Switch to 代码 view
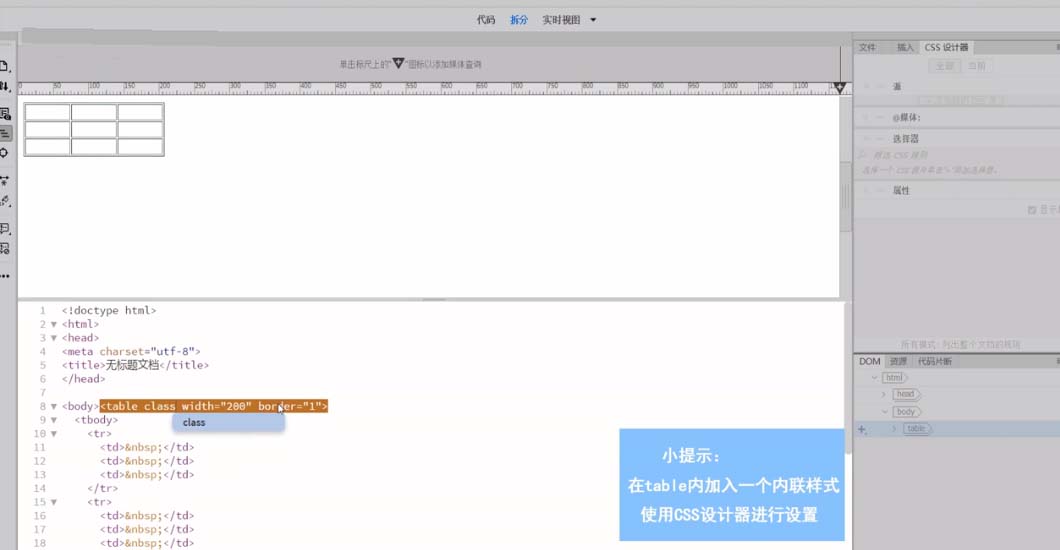Screen dimensions: 1060x550 tap(485, 20)
